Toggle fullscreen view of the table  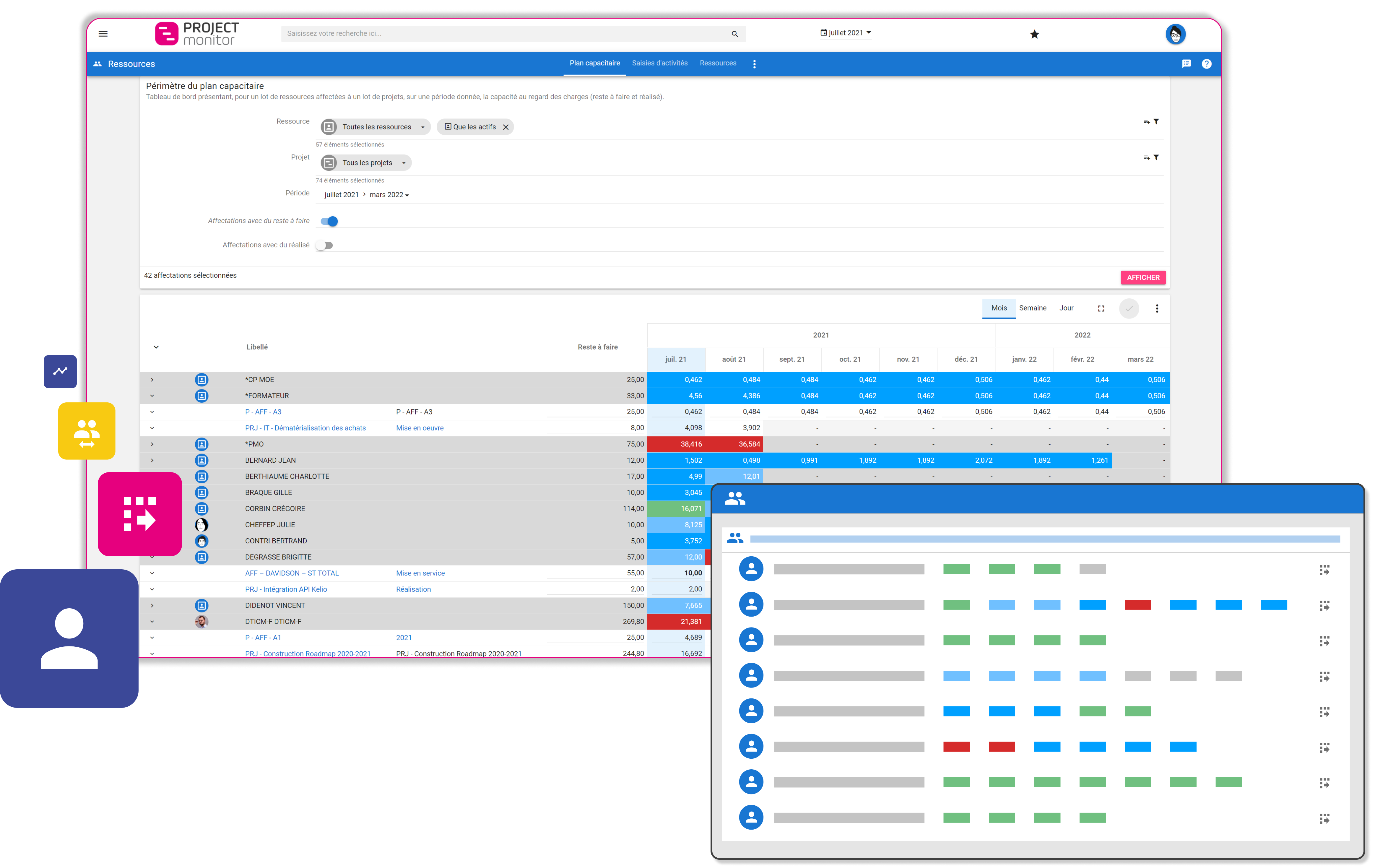click(1101, 308)
